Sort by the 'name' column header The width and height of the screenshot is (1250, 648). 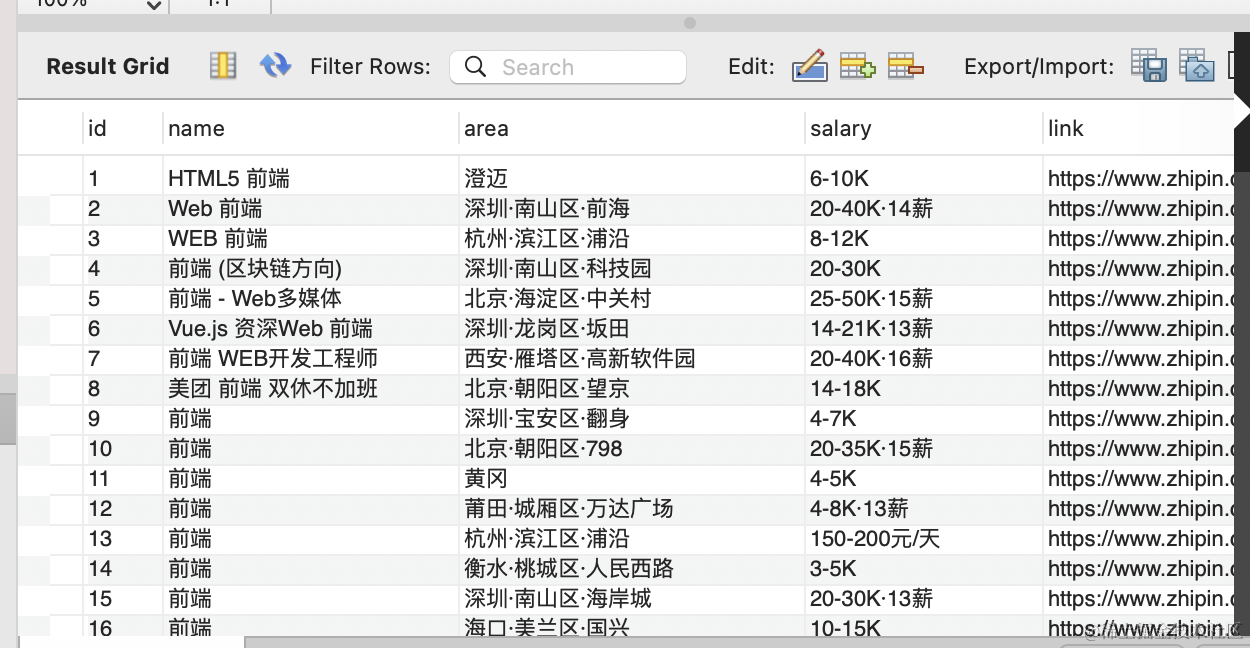[196, 128]
